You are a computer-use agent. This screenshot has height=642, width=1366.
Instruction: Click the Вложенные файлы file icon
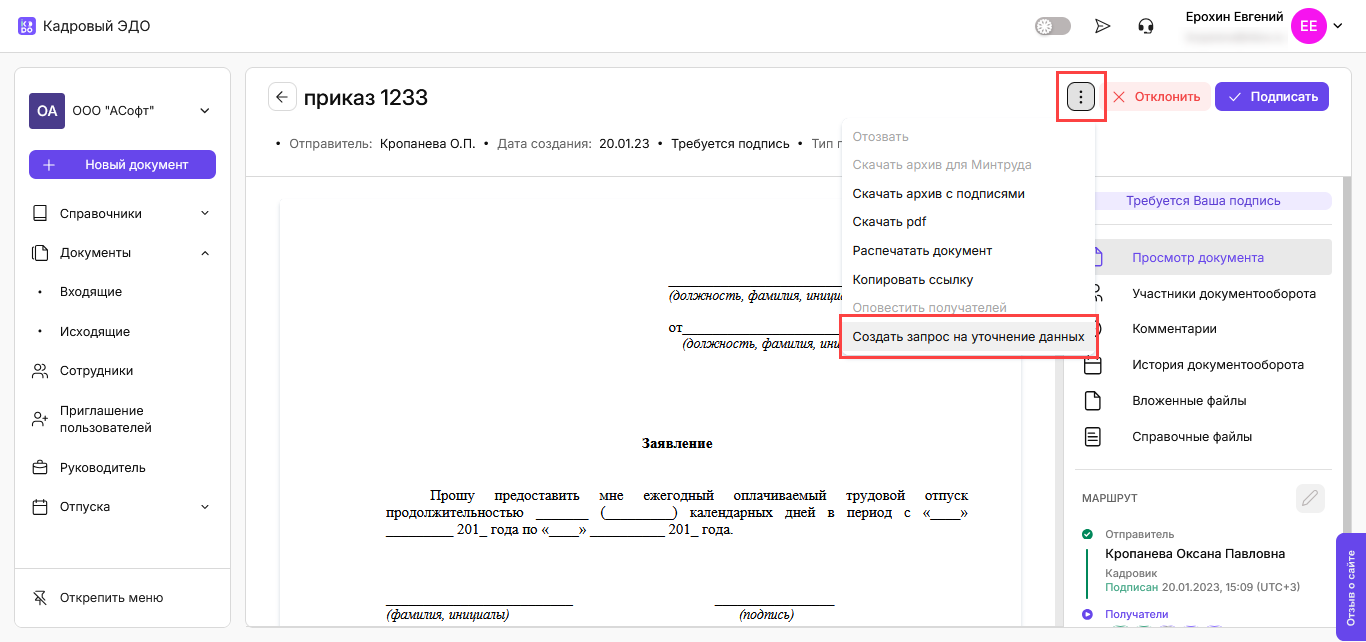point(1093,401)
